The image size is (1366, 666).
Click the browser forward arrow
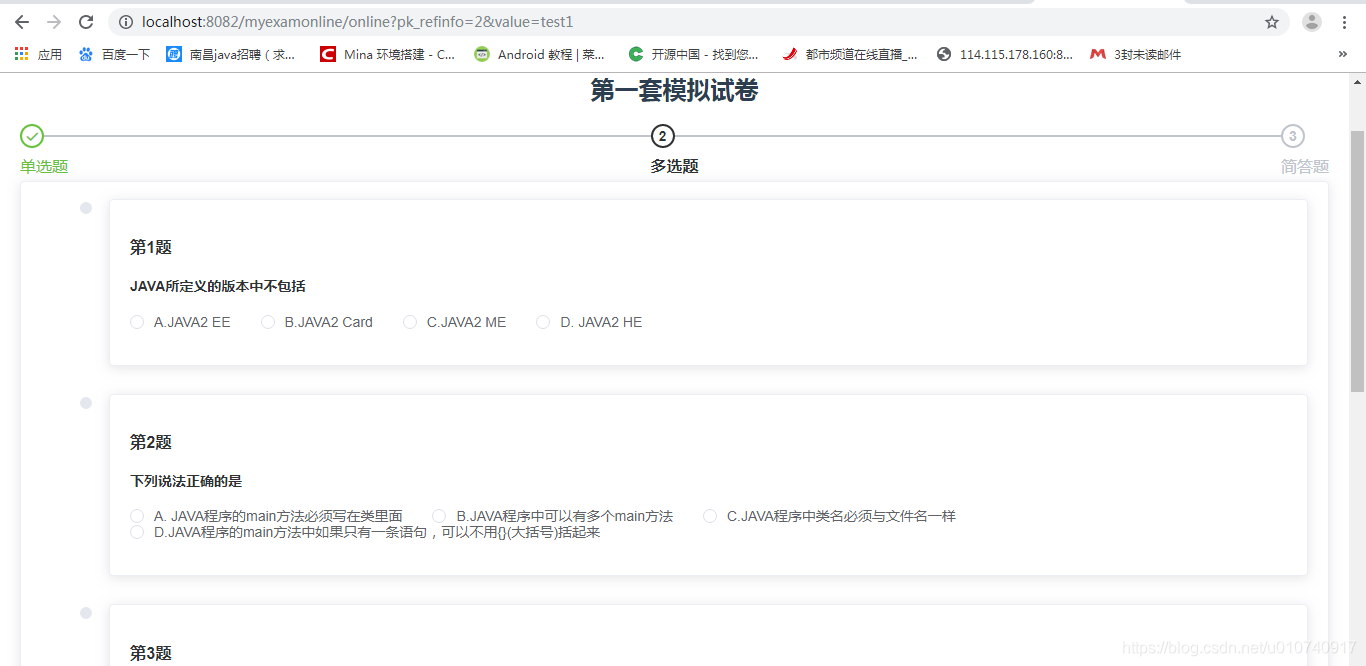point(54,22)
